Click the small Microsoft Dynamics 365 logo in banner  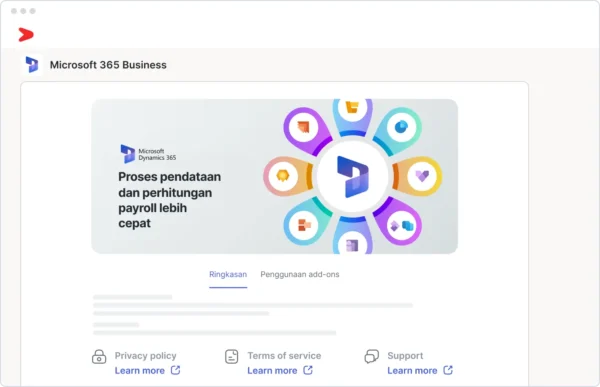click(x=148, y=154)
